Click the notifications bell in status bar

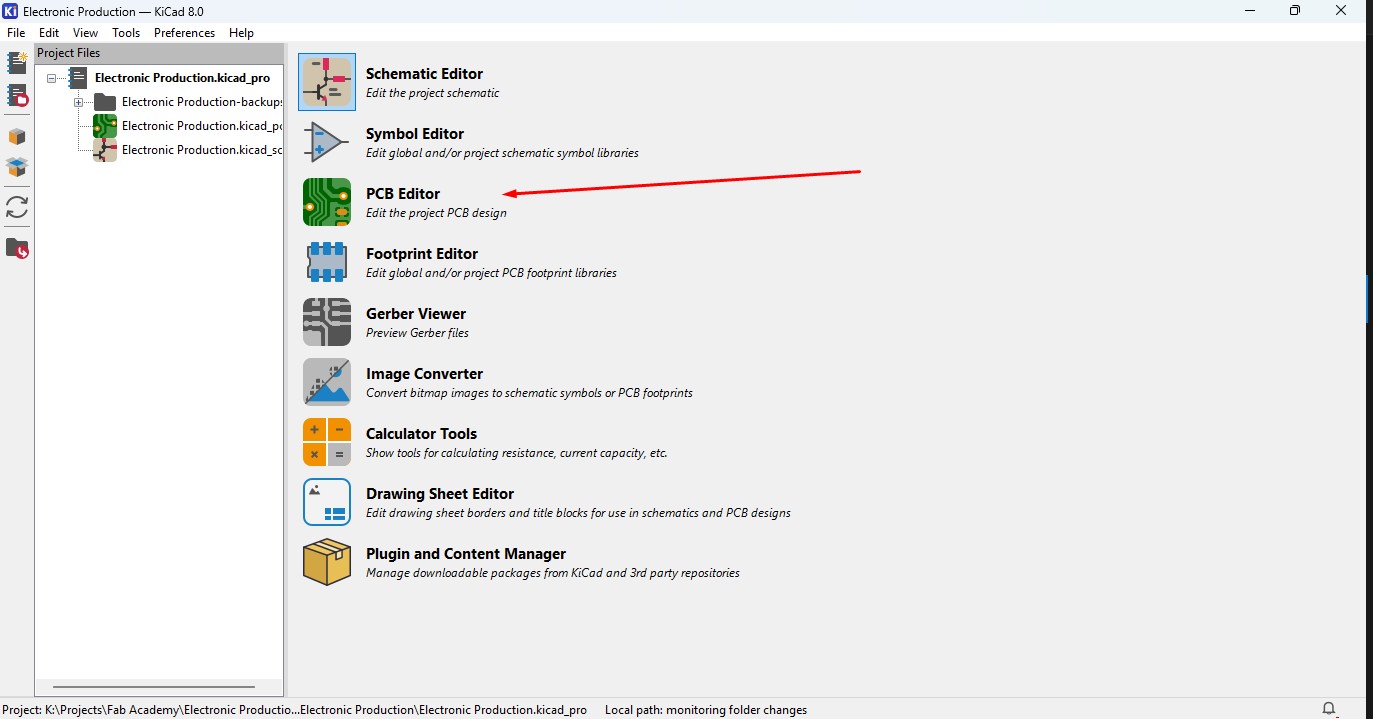(x=1329, y=709)
